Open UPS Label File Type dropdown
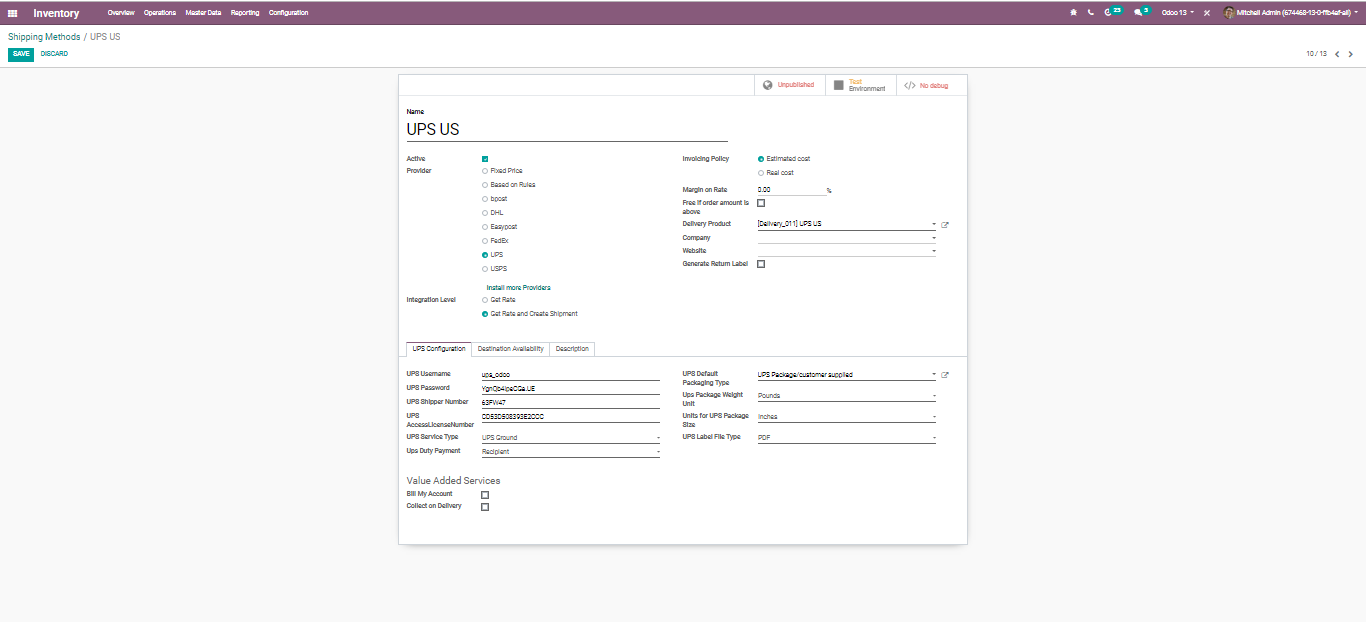The height and width of the screenshot is (622, 1366). tap(847, 438)
